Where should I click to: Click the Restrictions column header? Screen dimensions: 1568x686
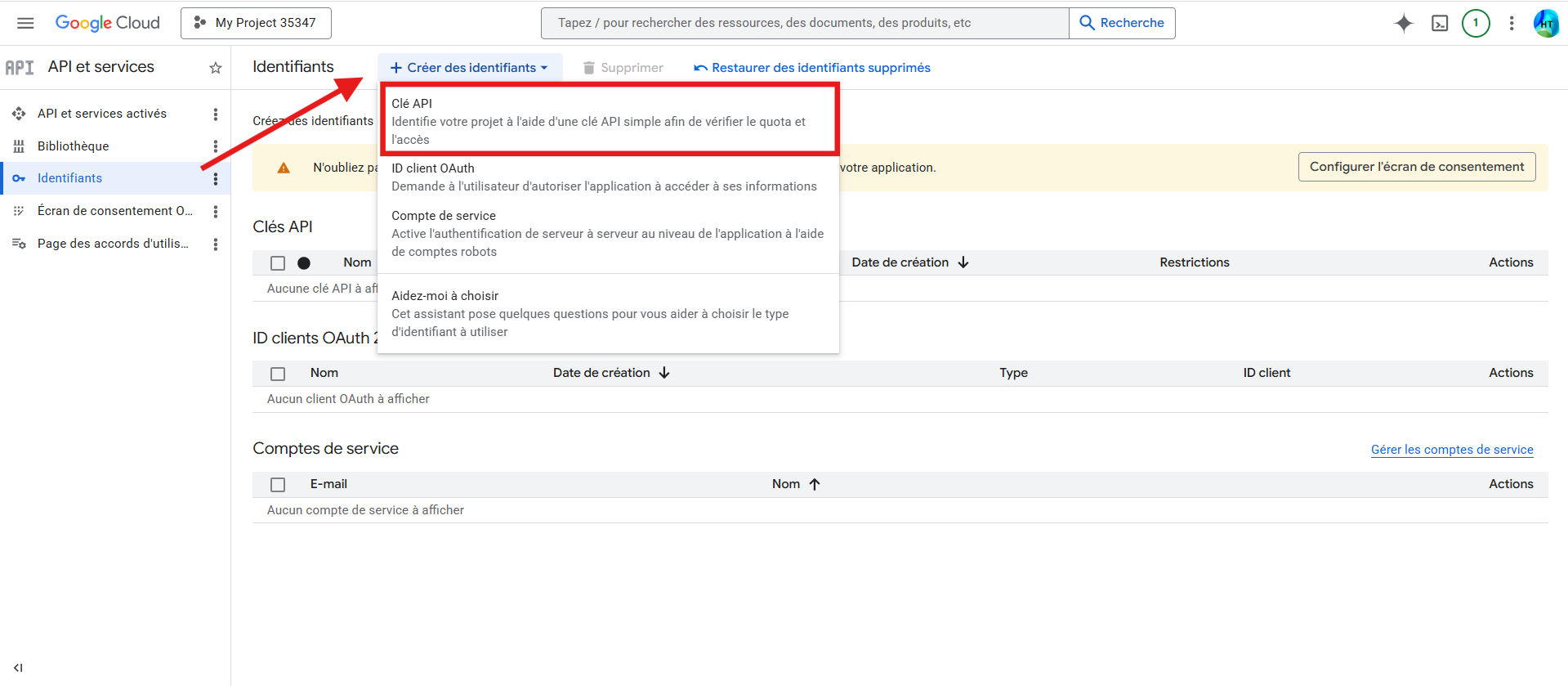[1194, 262]
